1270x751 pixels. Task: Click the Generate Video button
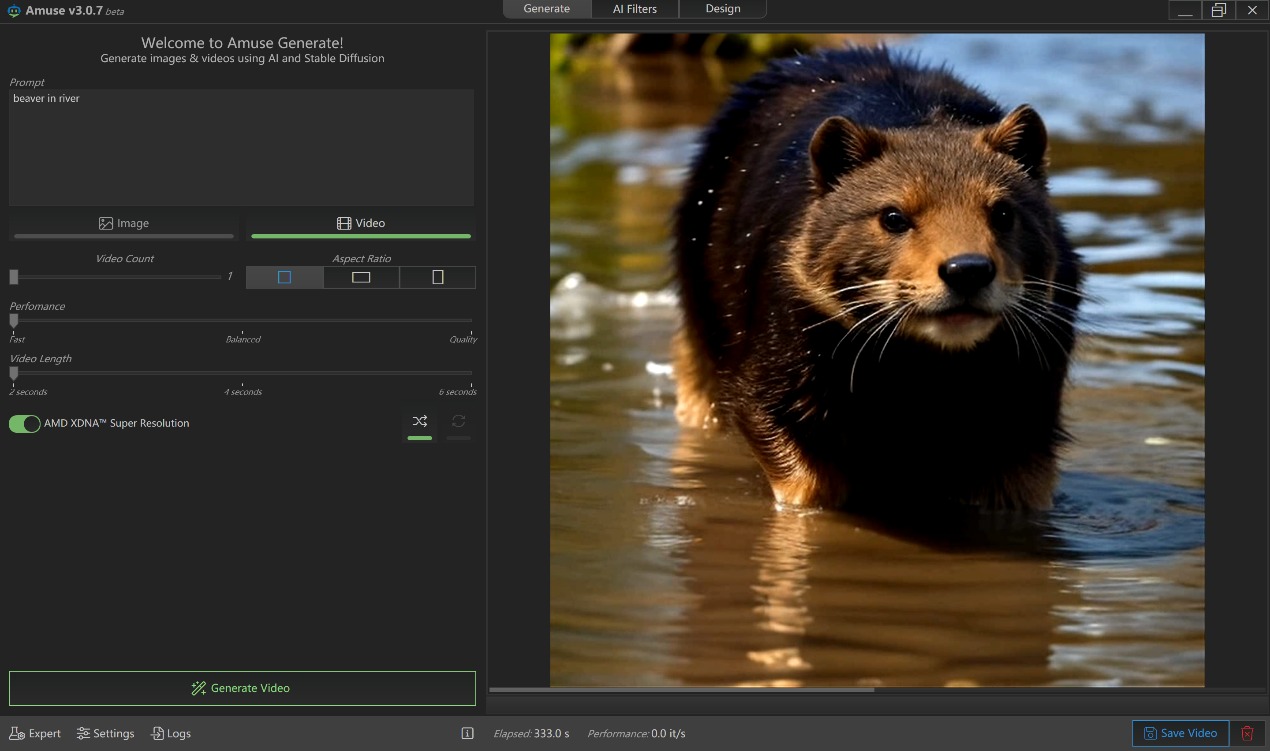click(242, 688)
